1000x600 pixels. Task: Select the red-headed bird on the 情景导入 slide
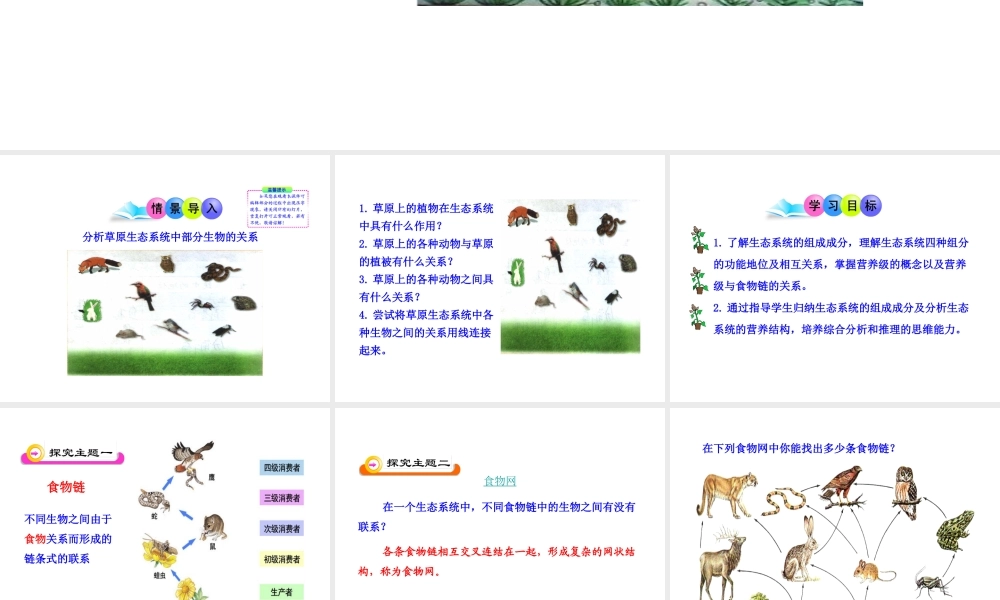(x=143, y=295)
